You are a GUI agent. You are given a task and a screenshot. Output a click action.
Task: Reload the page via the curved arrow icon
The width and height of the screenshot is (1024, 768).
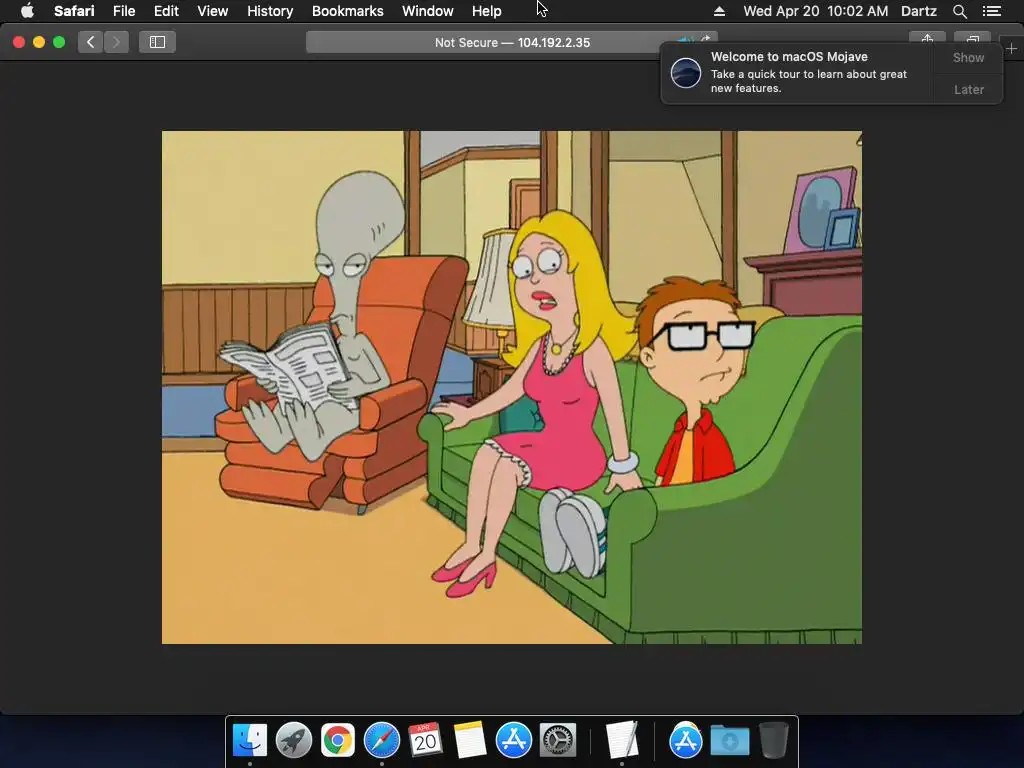(705, 39)
